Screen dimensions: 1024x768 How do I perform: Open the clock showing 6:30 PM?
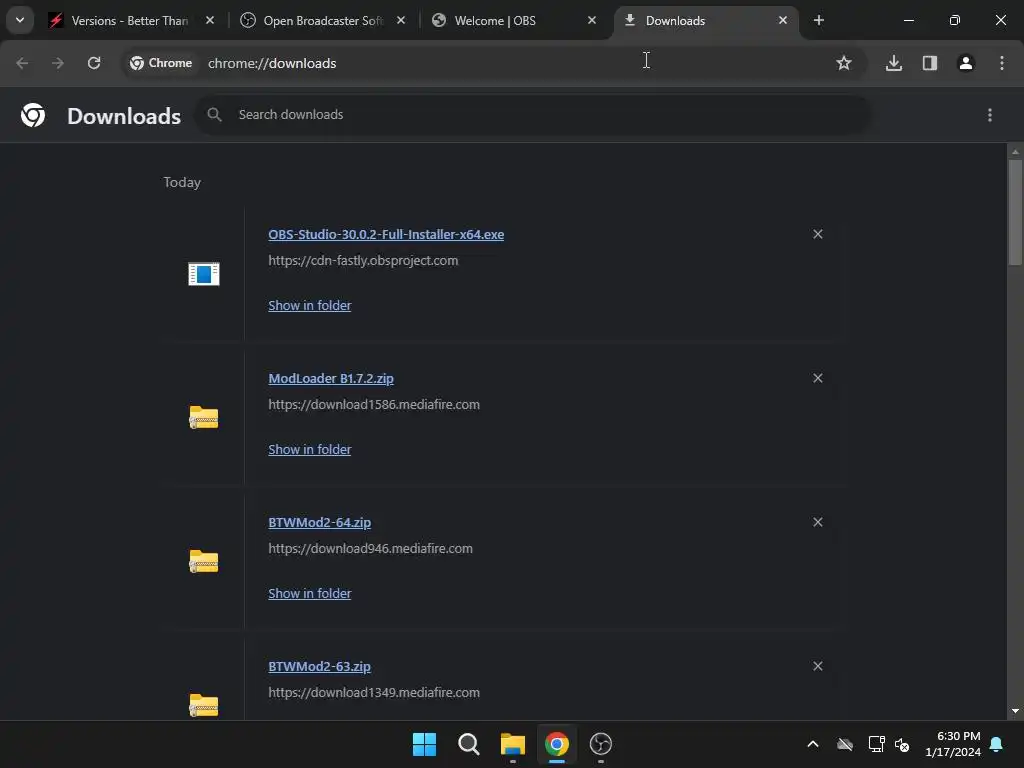(953, 744)
